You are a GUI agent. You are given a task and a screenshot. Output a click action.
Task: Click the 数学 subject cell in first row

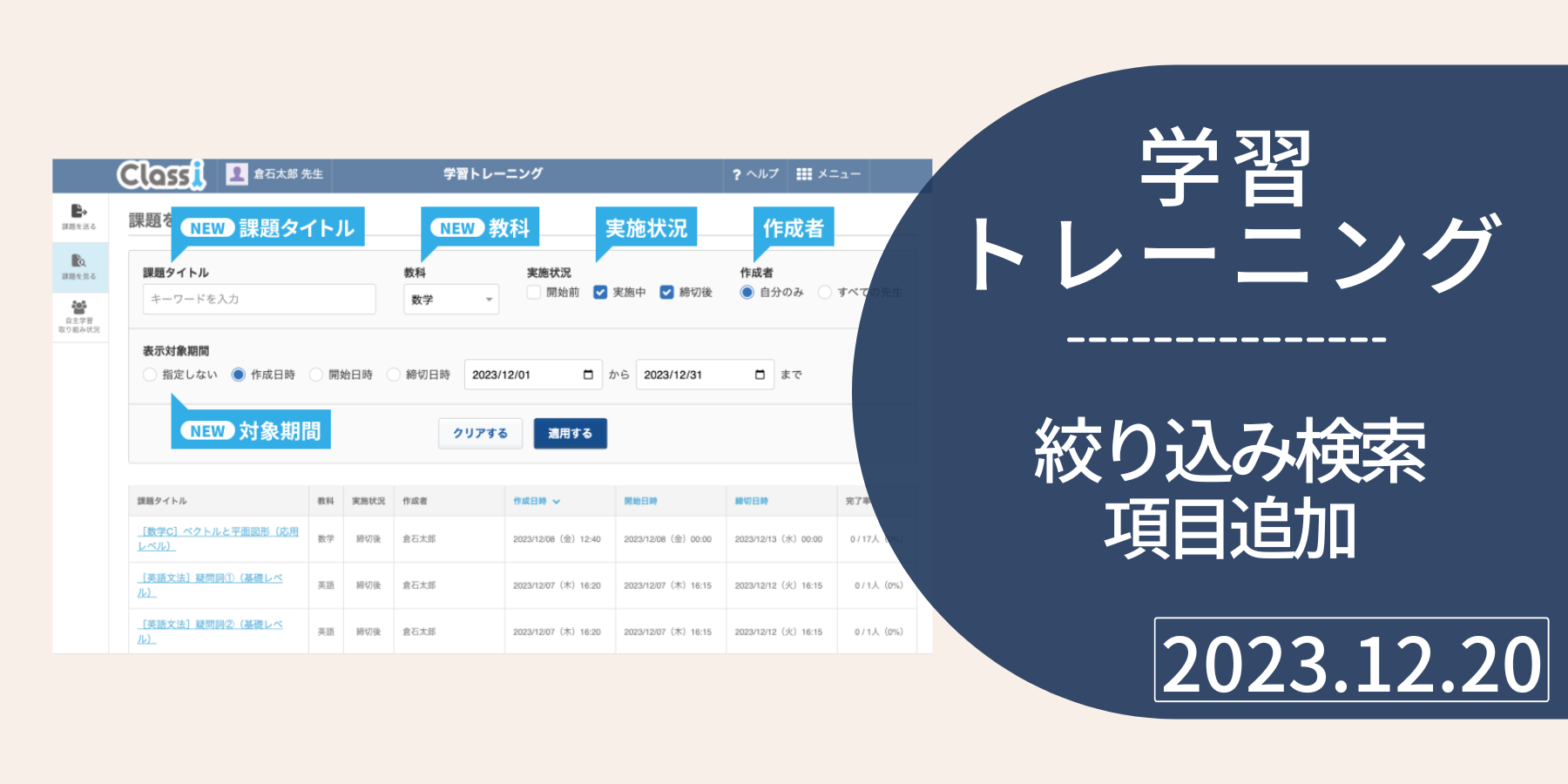[326, 539]
